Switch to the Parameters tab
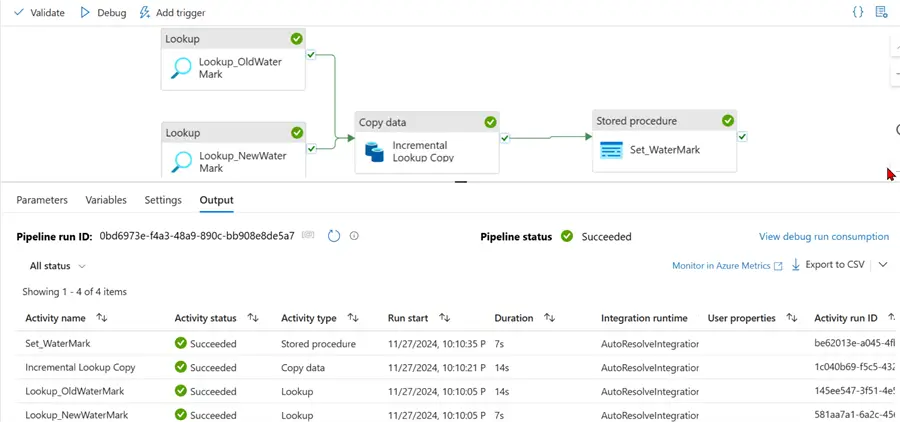The width and height of the screenshot is (900, 422). [x=42, y=200]
